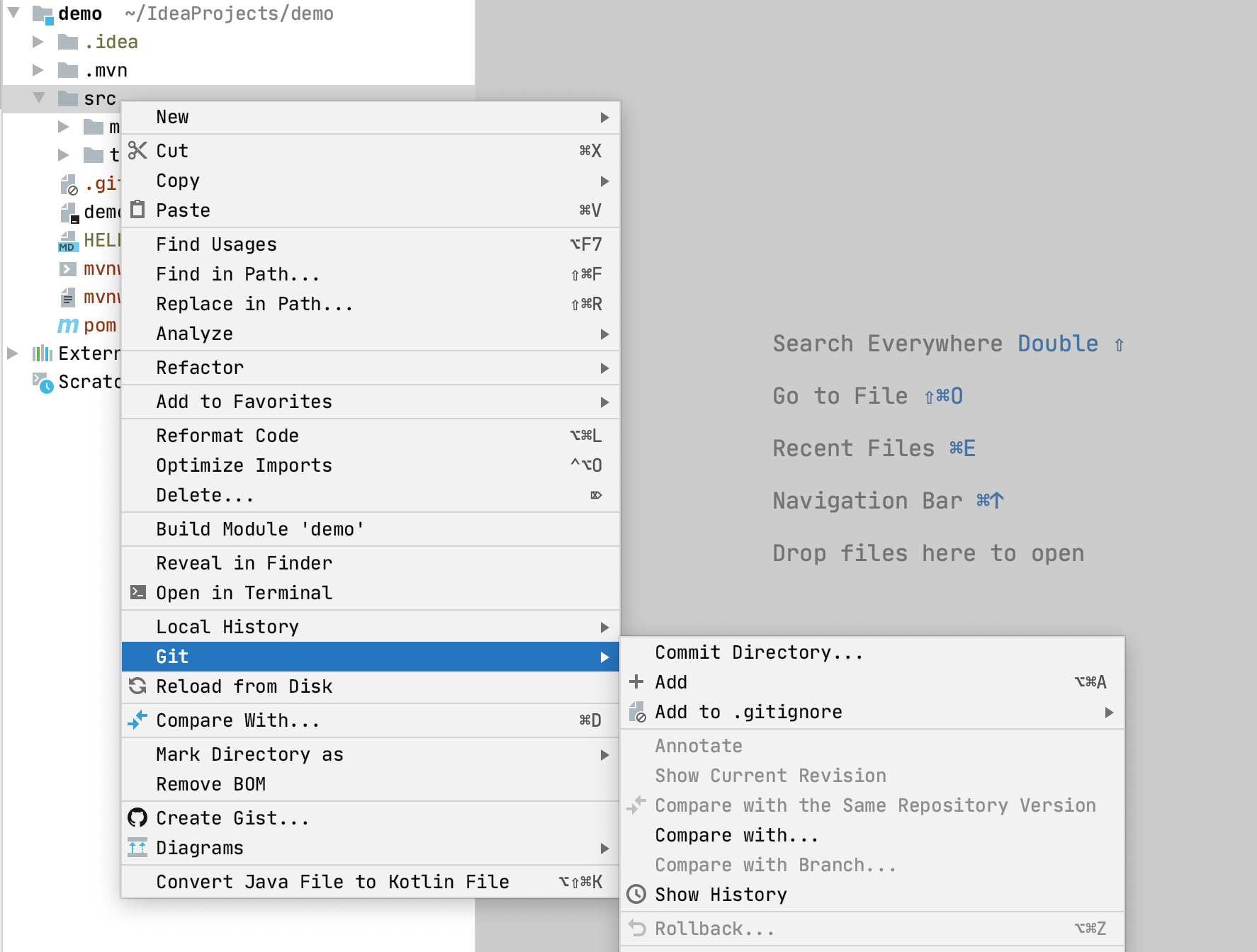Click the Go to File hint text

click(x=840, y=395)
